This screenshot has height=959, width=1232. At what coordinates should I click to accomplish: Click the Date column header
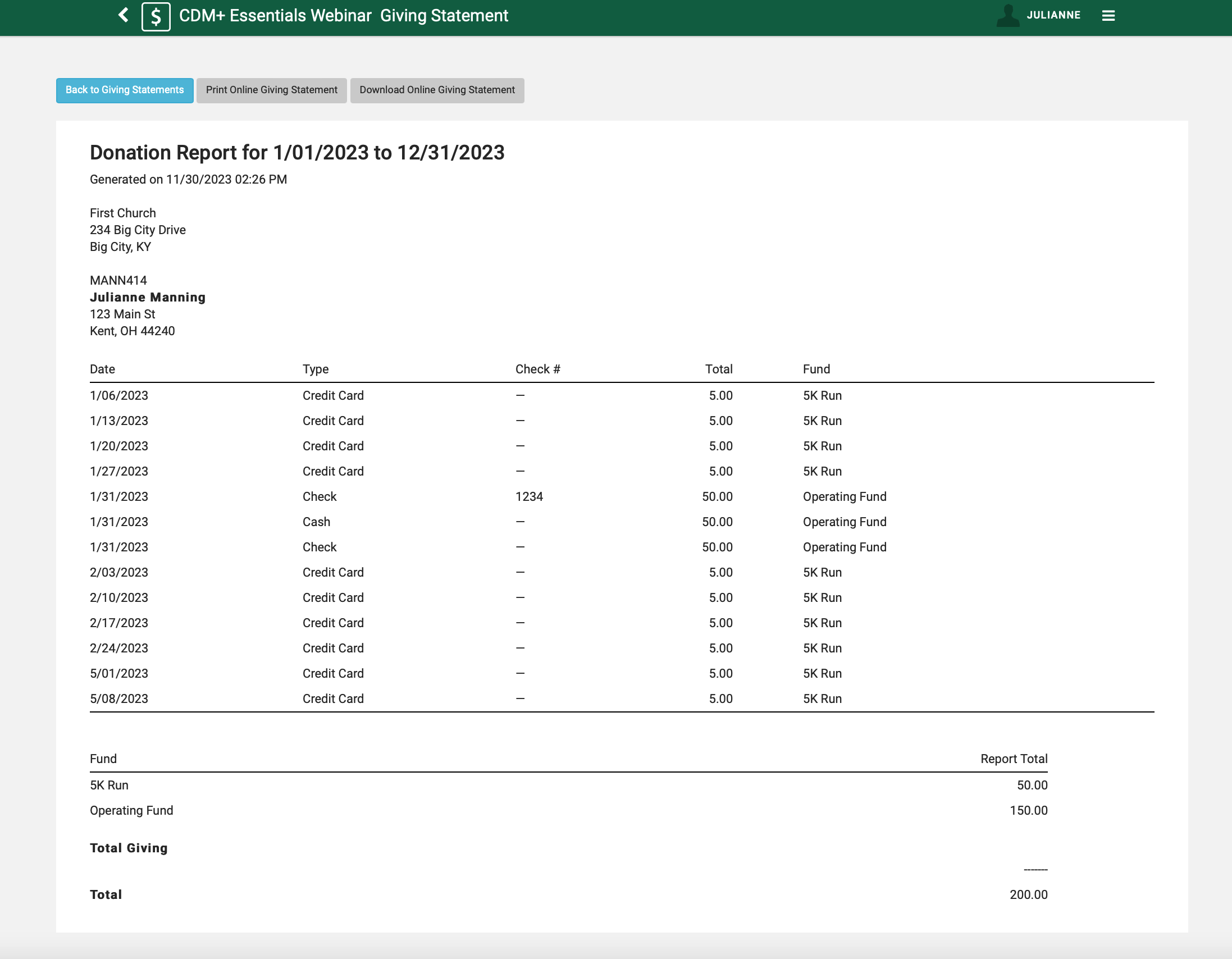click(102, 369)
